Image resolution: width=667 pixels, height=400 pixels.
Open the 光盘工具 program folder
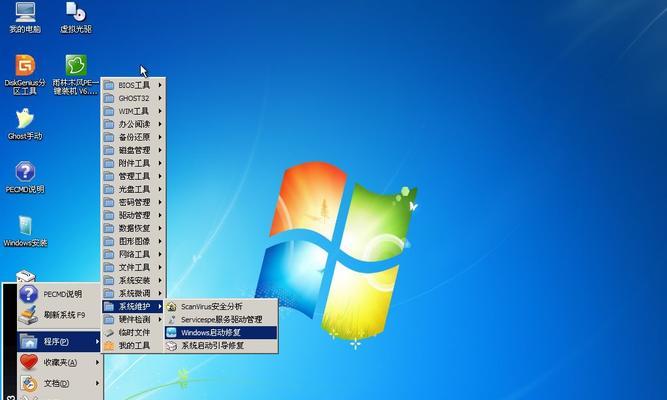(133, 189)
